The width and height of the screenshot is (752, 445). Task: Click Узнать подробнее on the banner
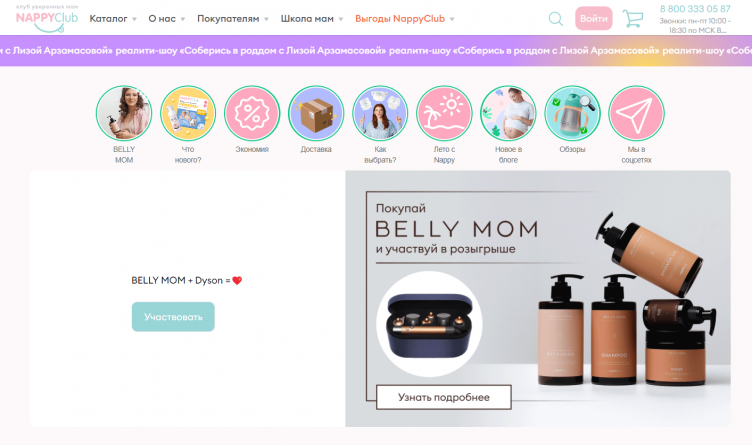click(x=444, y=397)
